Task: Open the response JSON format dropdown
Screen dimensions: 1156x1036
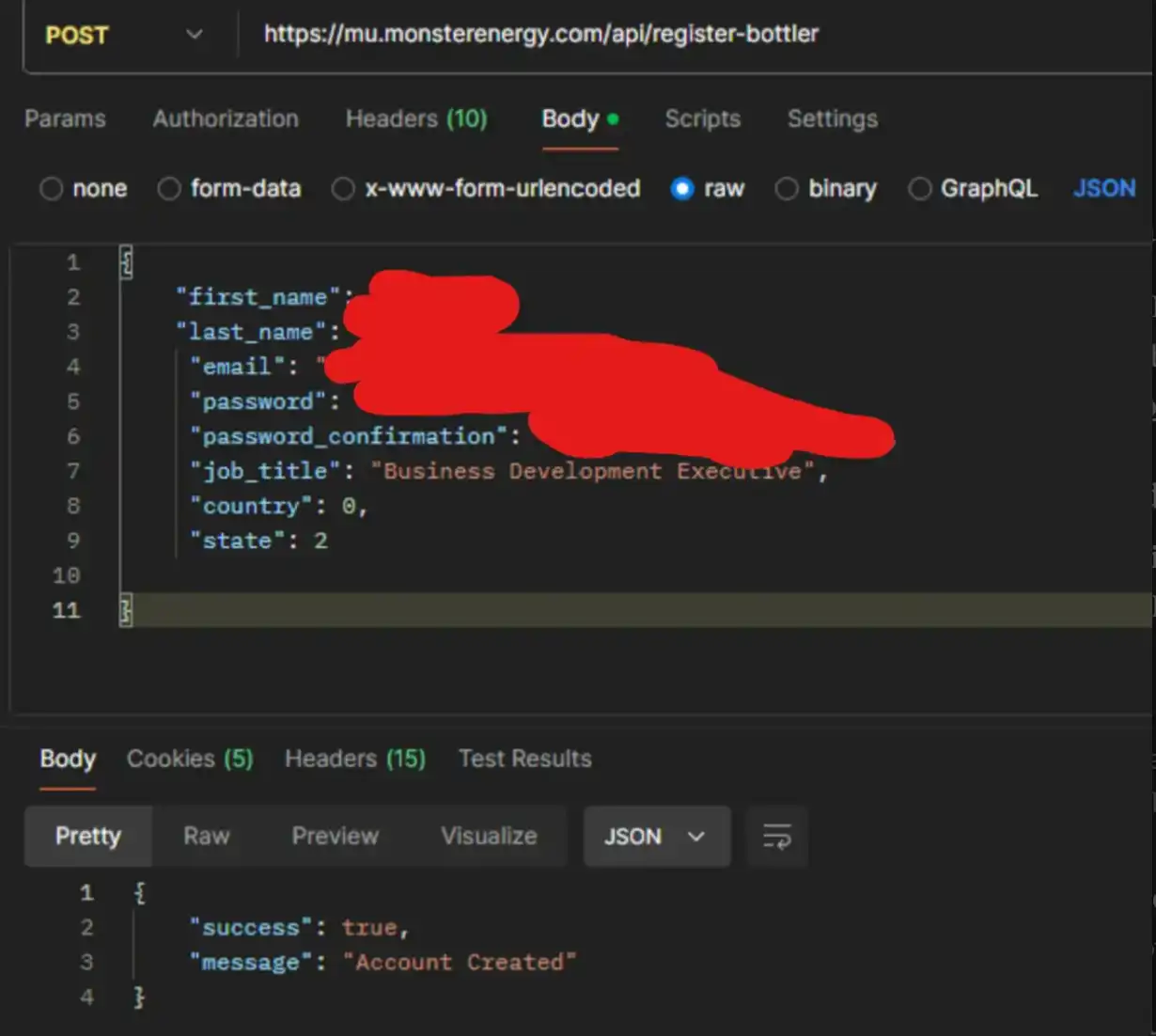Action: 657,837
